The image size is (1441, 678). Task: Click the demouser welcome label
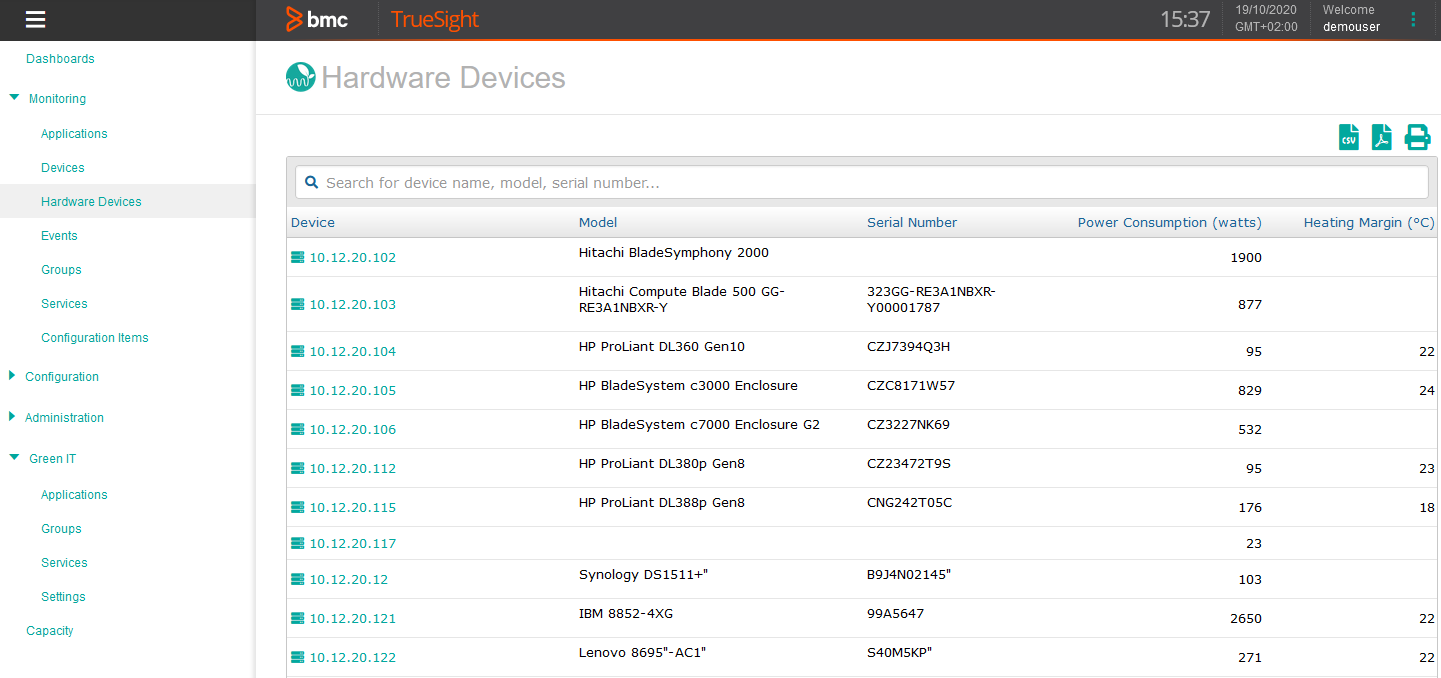tap(1351, 27)
